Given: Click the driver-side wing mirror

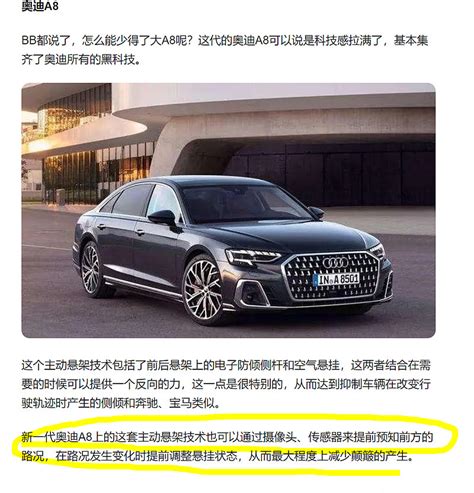Looking at the screenshot, I should coord(163,217).
